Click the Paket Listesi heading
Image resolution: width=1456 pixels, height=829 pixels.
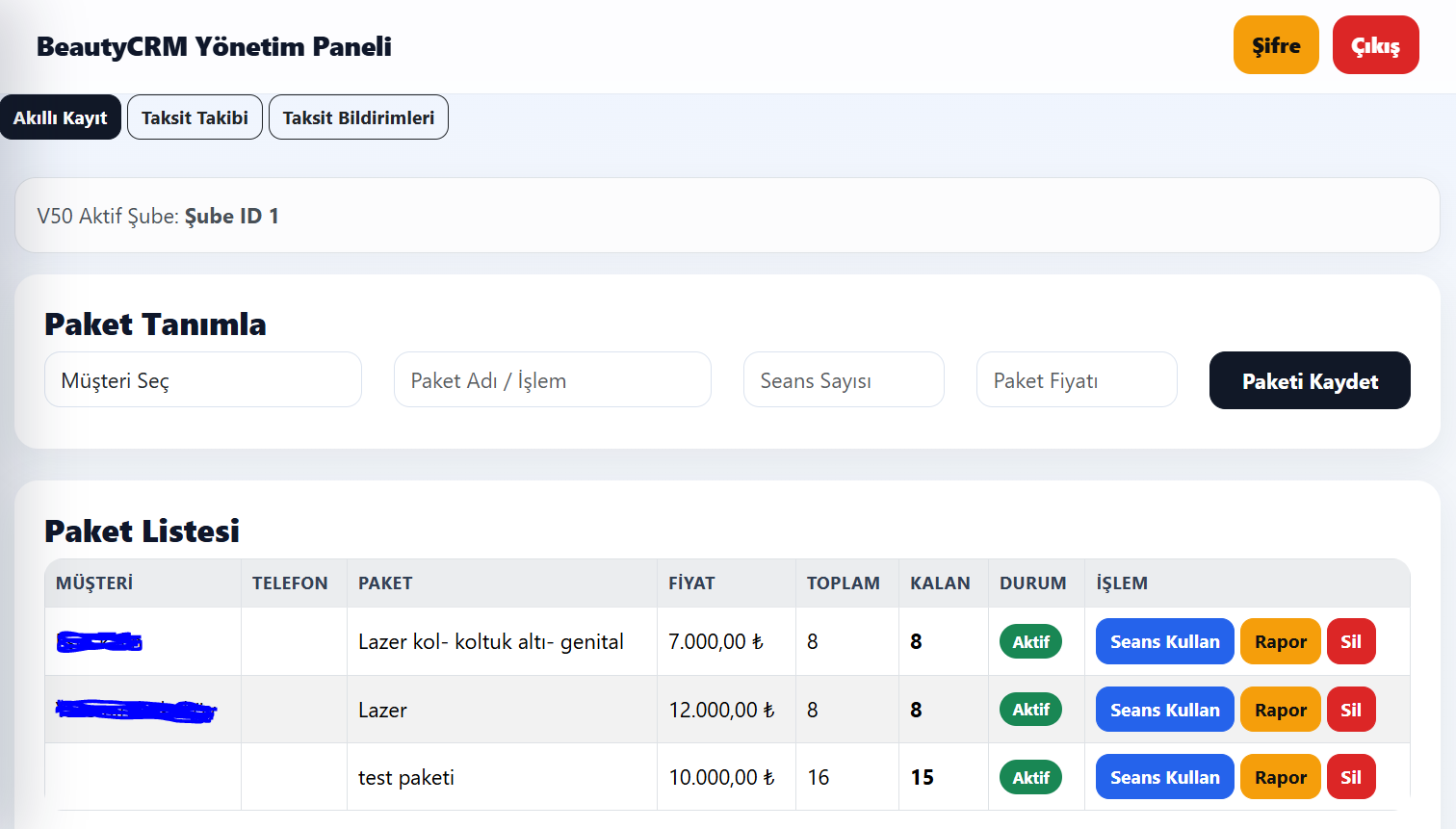(x=142, y=531)
